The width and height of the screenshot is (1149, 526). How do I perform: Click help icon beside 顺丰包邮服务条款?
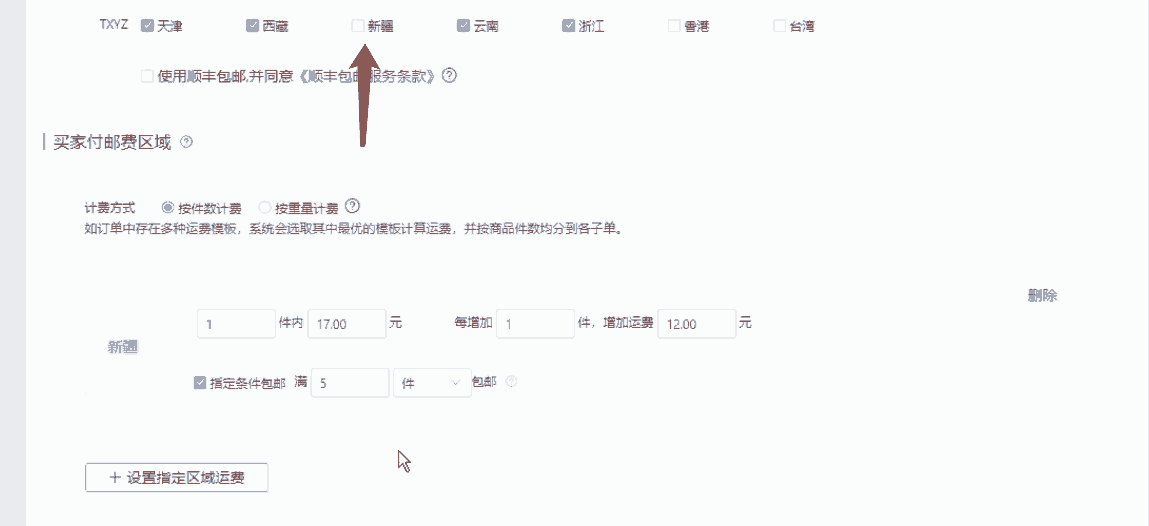click(x=450, y=75)
